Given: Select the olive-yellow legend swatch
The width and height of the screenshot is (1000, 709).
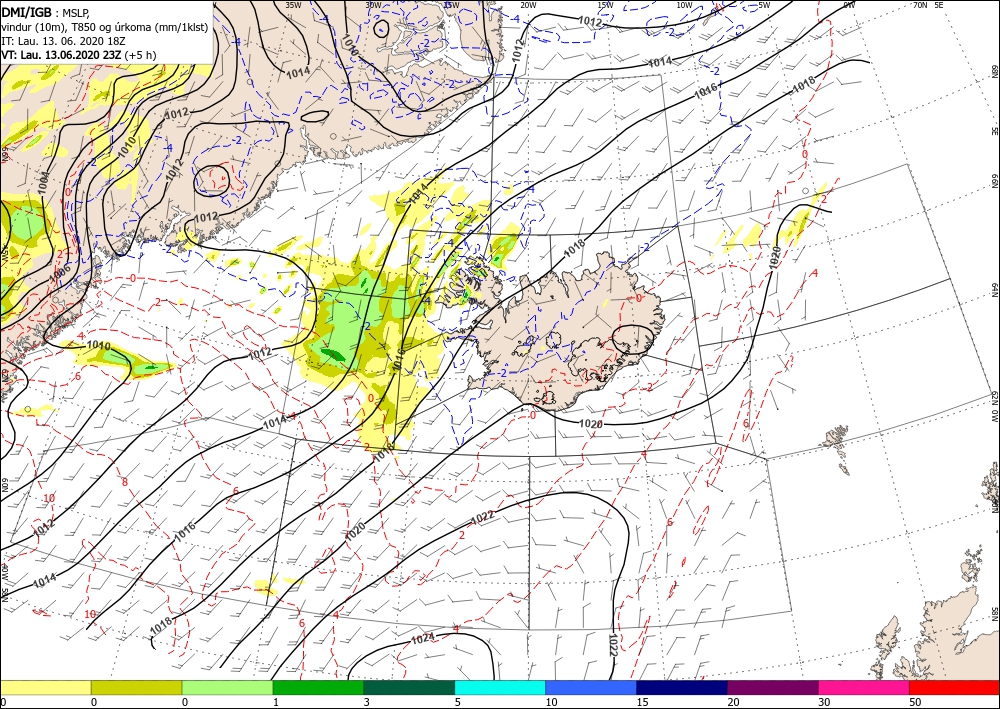Looking at the screenshot, I should click(136, 687).
